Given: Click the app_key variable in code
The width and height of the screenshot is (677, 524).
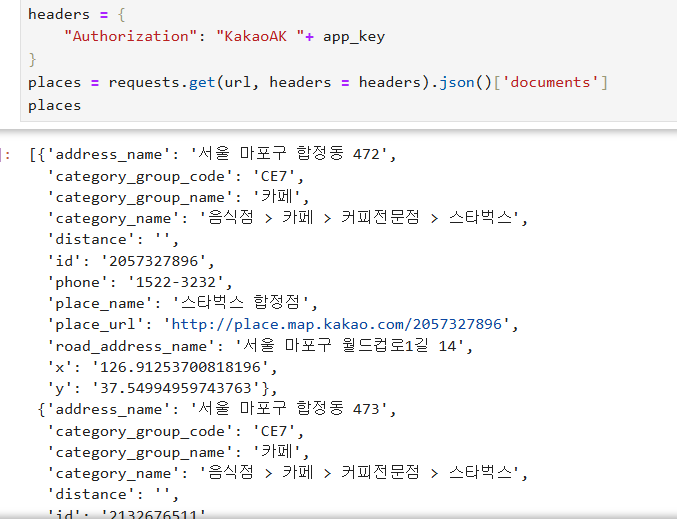Looking at the screenshot, I should click(354, 37).
